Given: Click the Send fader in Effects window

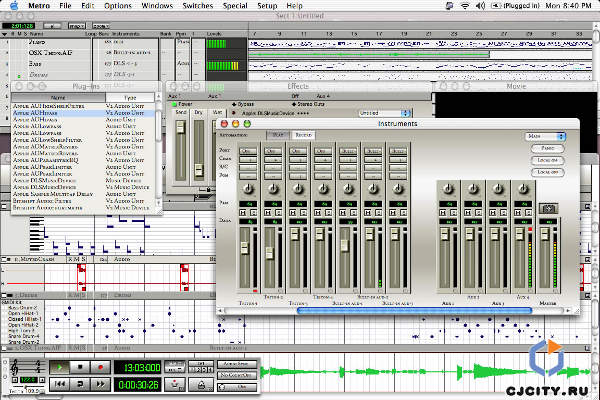Looking at the screenshot, I should tap(180, 127).
